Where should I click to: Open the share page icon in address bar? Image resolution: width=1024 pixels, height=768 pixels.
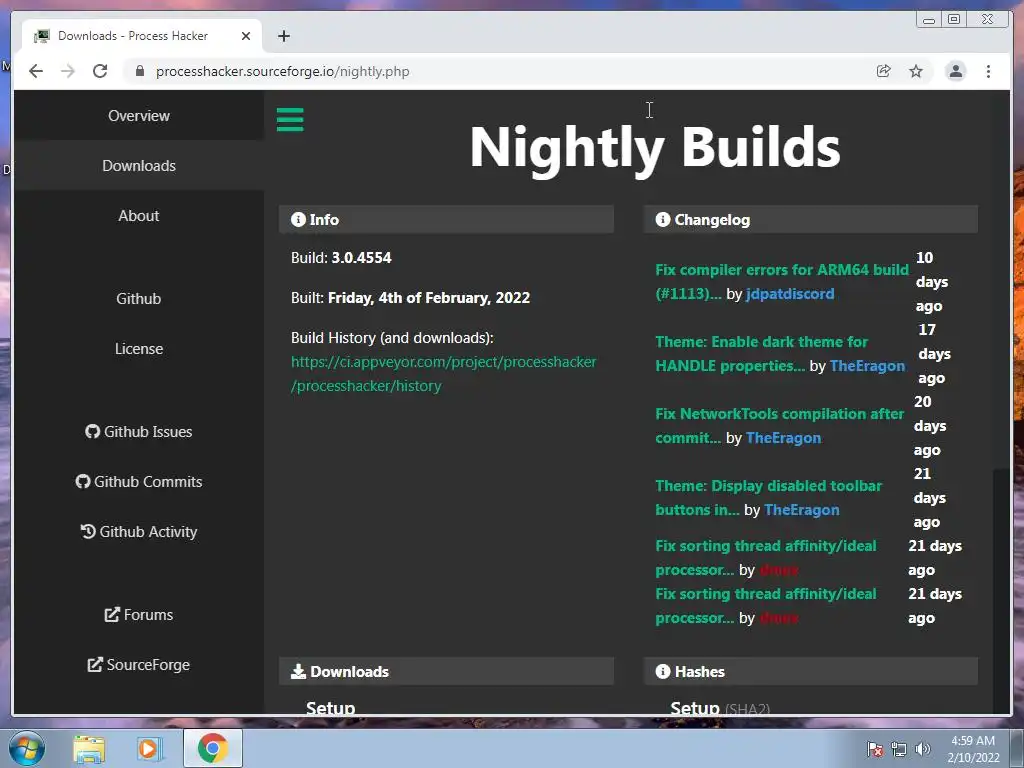tap(884, 71)
